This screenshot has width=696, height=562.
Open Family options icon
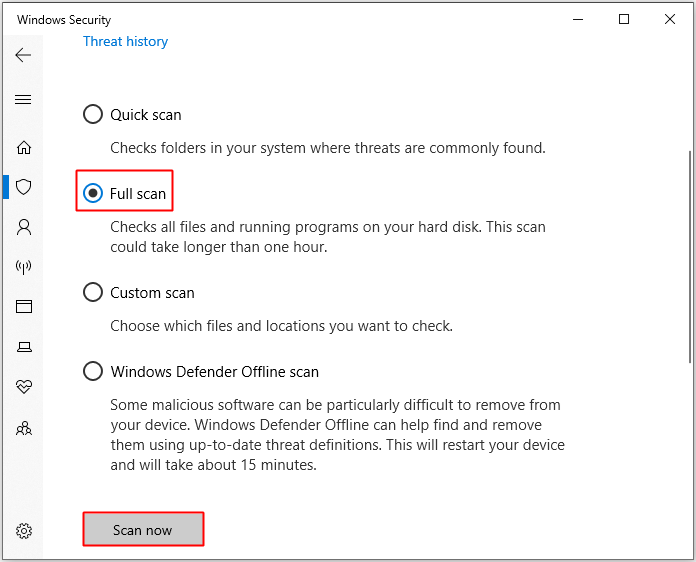pyautogui.click(x=24, y=427)
